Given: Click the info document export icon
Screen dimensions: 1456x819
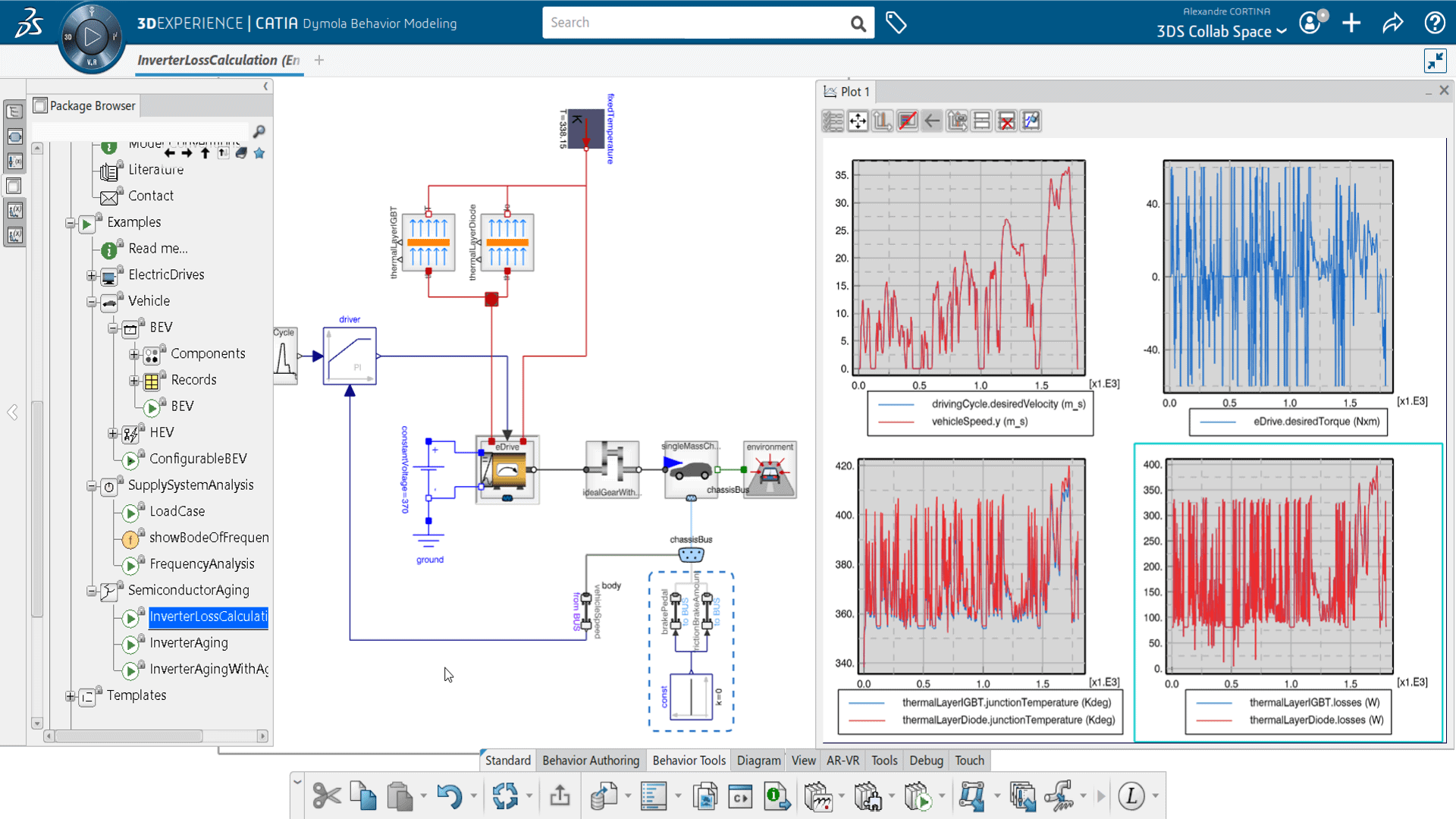Looking at the screenshot, I should tap(777, 796).
